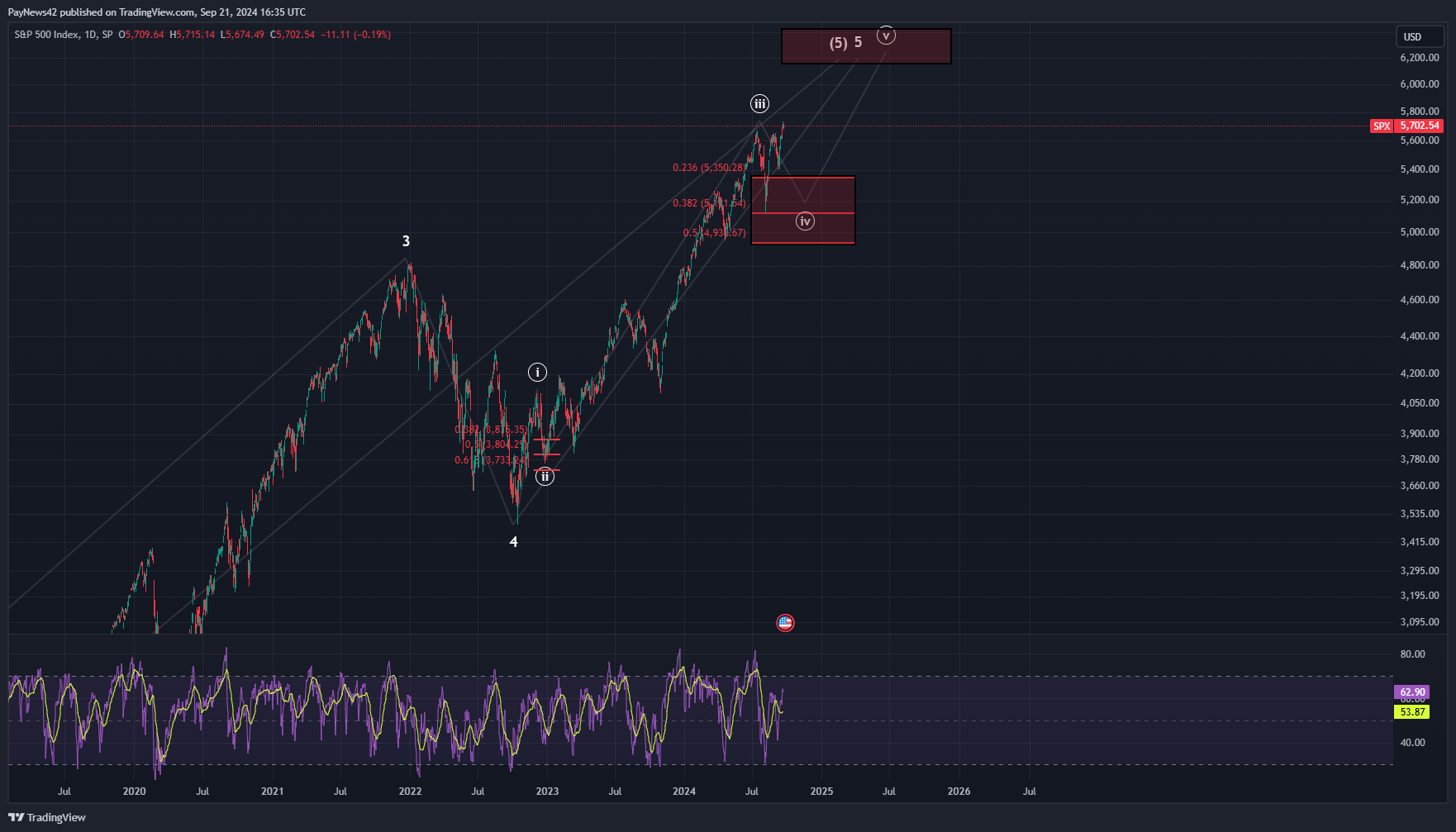The width and height of the screenshot is (1456, 832).
Task: Click the 80.00 RSI axis label
Action: 1412,654
